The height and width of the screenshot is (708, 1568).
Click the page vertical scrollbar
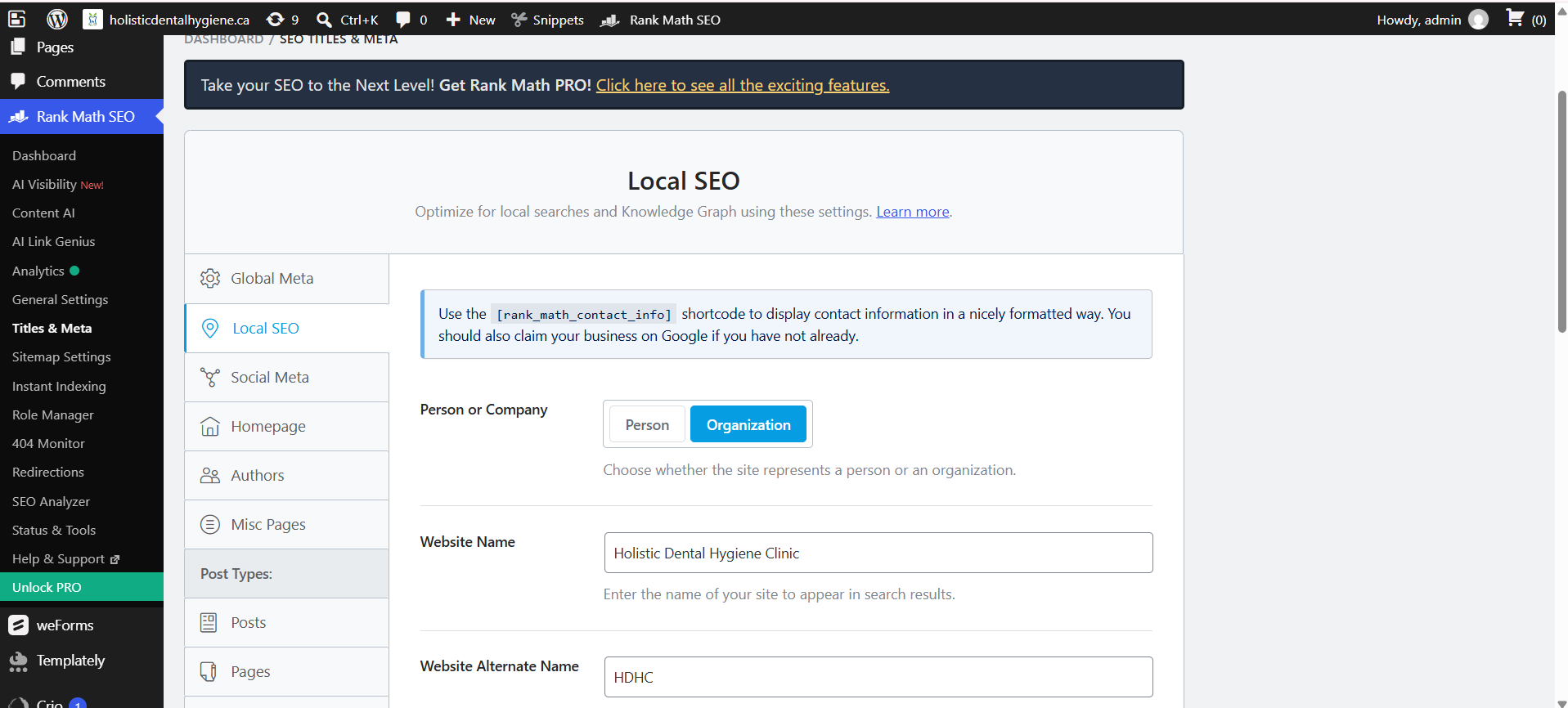(x=1561, y=212)
